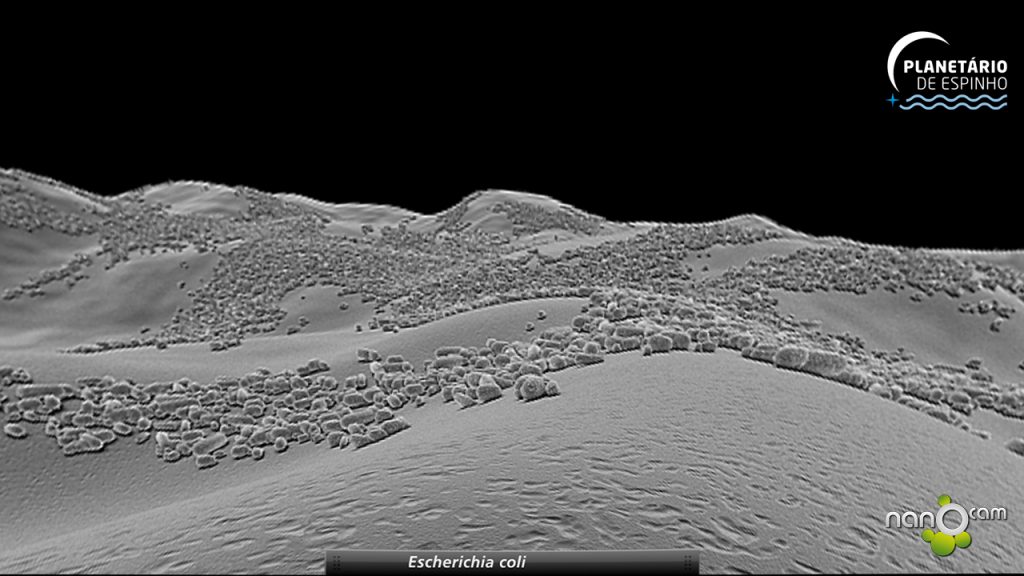This screenshot has height=576, width=1024.
Task: Click the Planetário de Espinho logo text
Action: point(954,67)
